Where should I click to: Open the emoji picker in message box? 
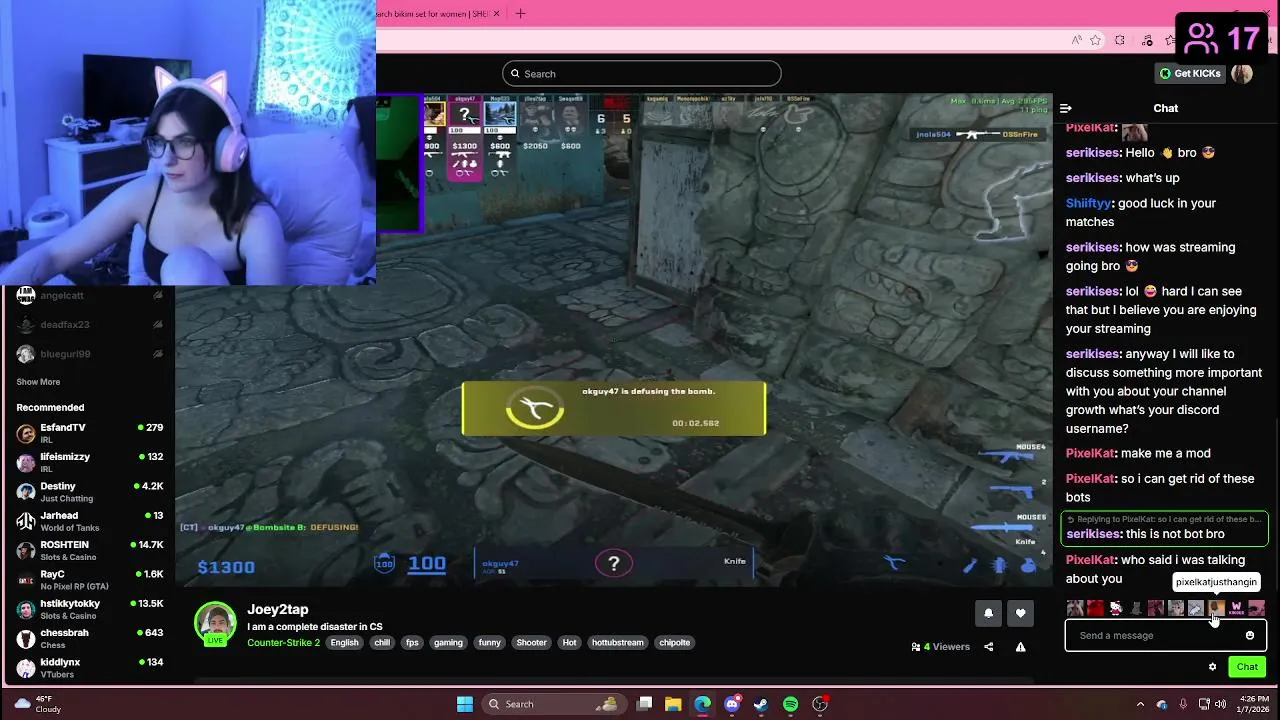click(1250, 635)
